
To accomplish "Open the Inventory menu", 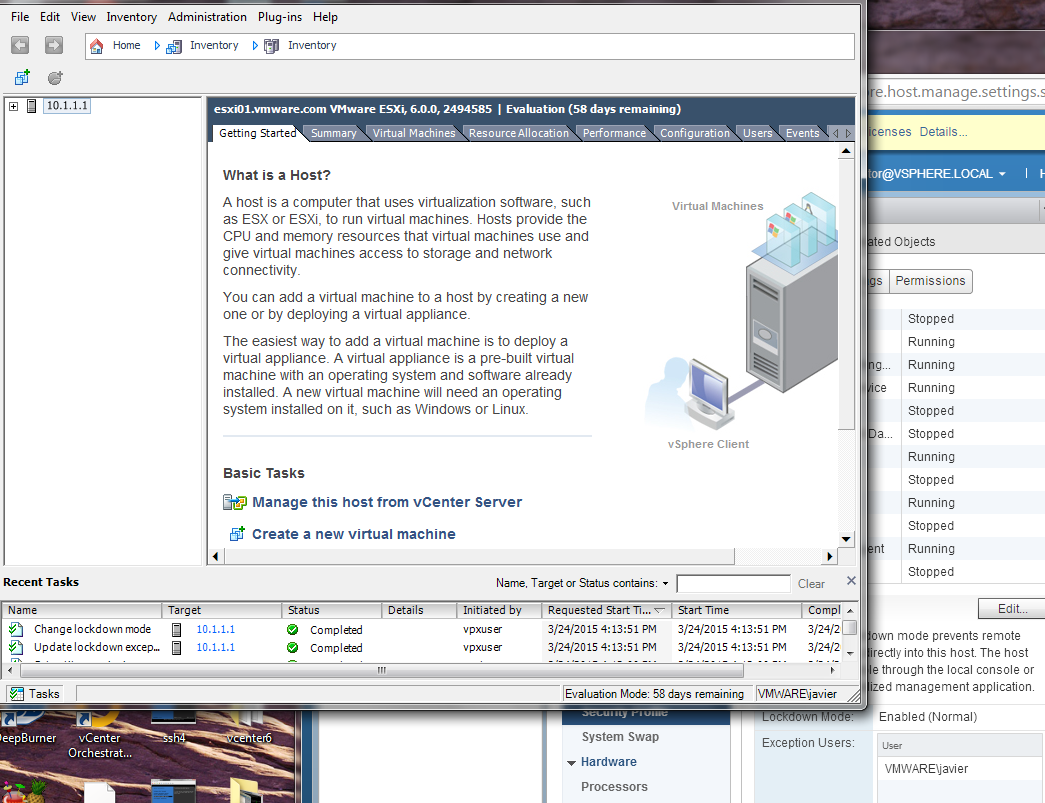I will pos(132,17).
